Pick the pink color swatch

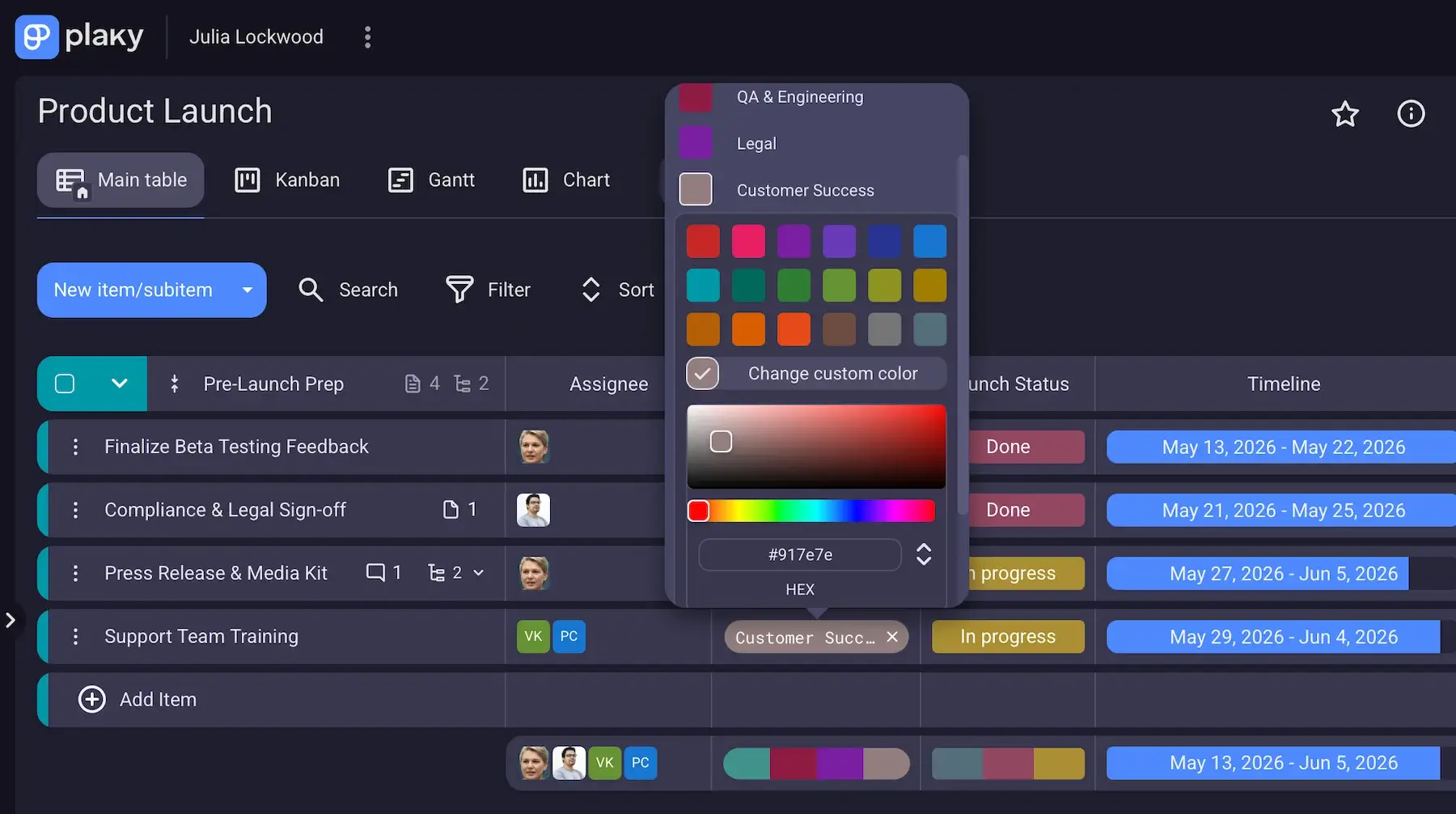pyautogui.click(x=748, y=241)
